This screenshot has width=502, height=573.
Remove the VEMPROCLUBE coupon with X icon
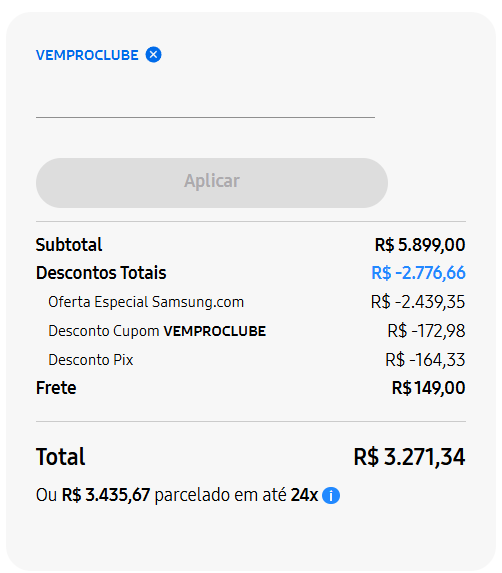(x=153, y=55)
